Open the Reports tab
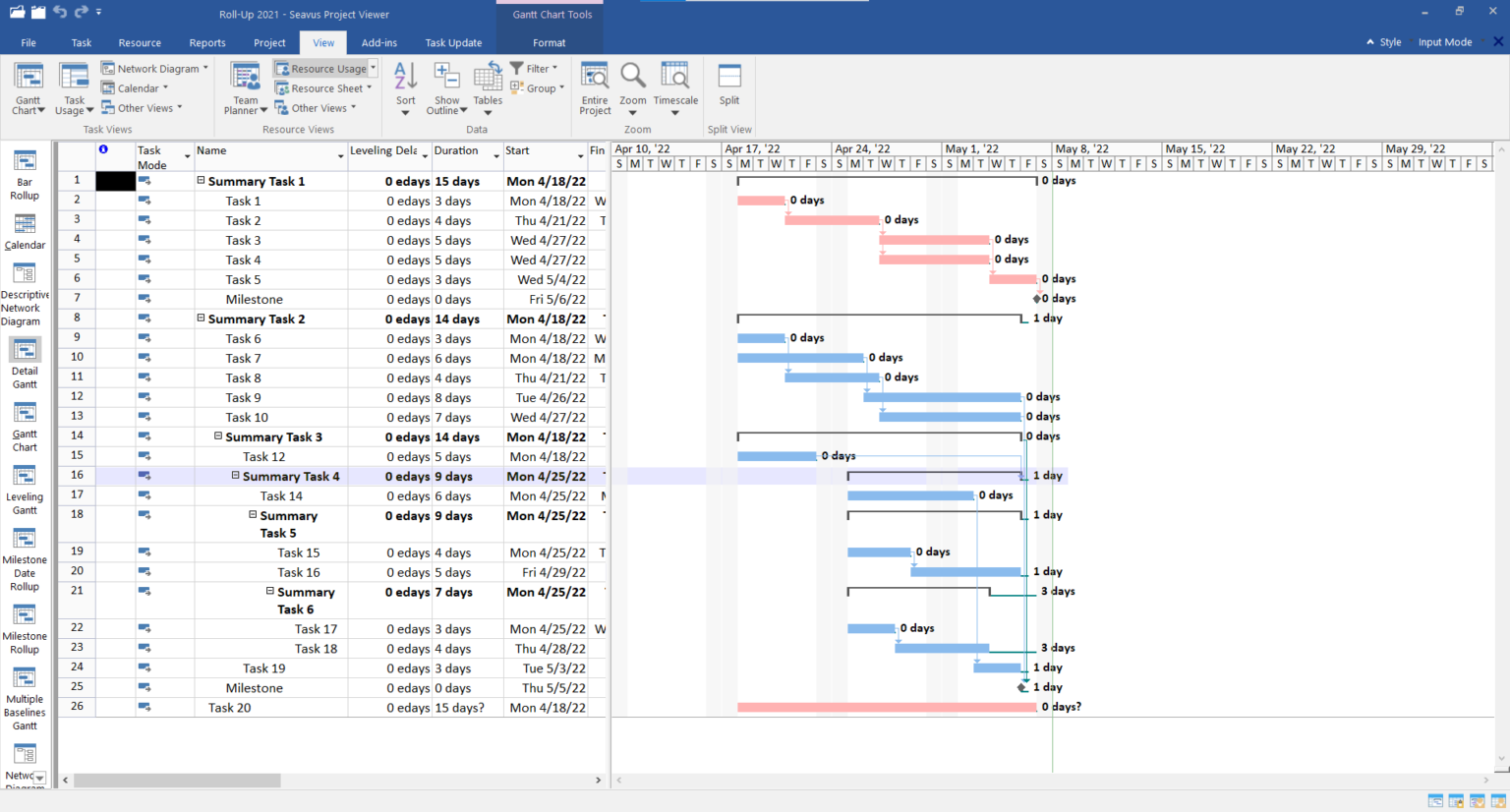 207,42
